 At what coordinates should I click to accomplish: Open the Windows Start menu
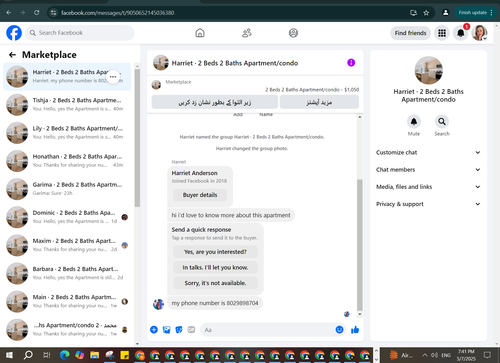tap(9, 355)
